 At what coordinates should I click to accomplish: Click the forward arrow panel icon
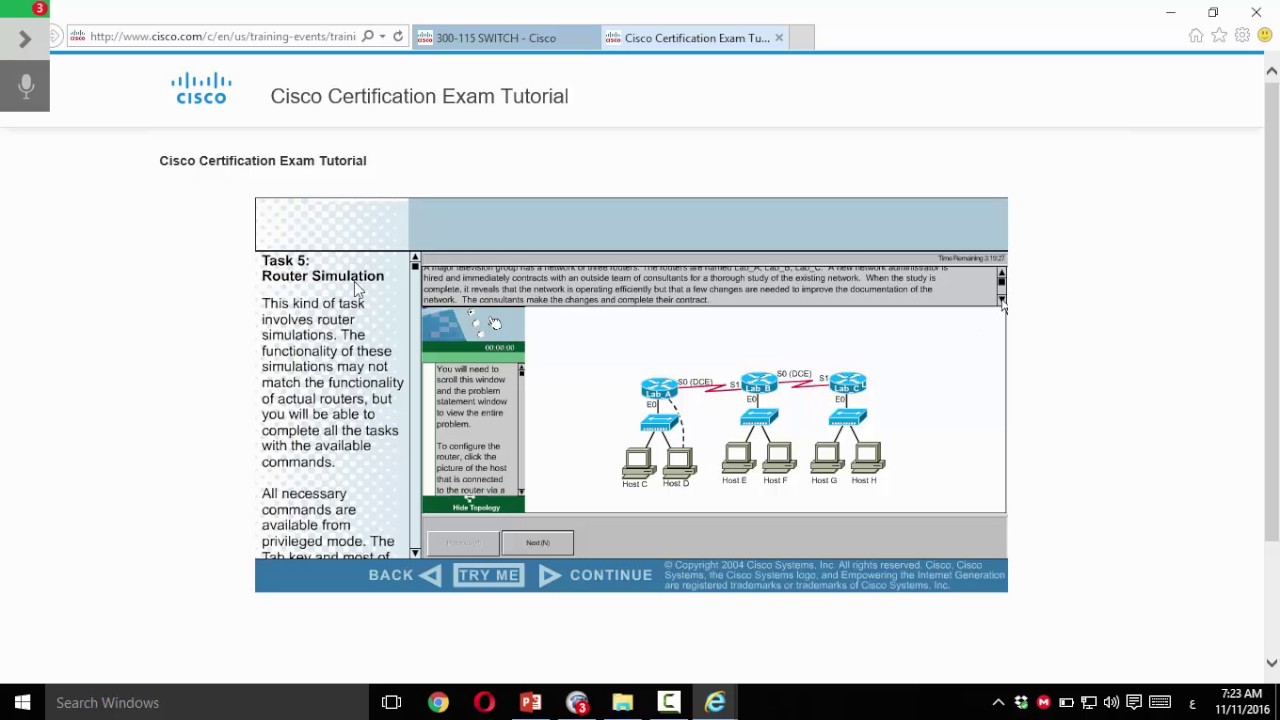click(x=25, y=39)
